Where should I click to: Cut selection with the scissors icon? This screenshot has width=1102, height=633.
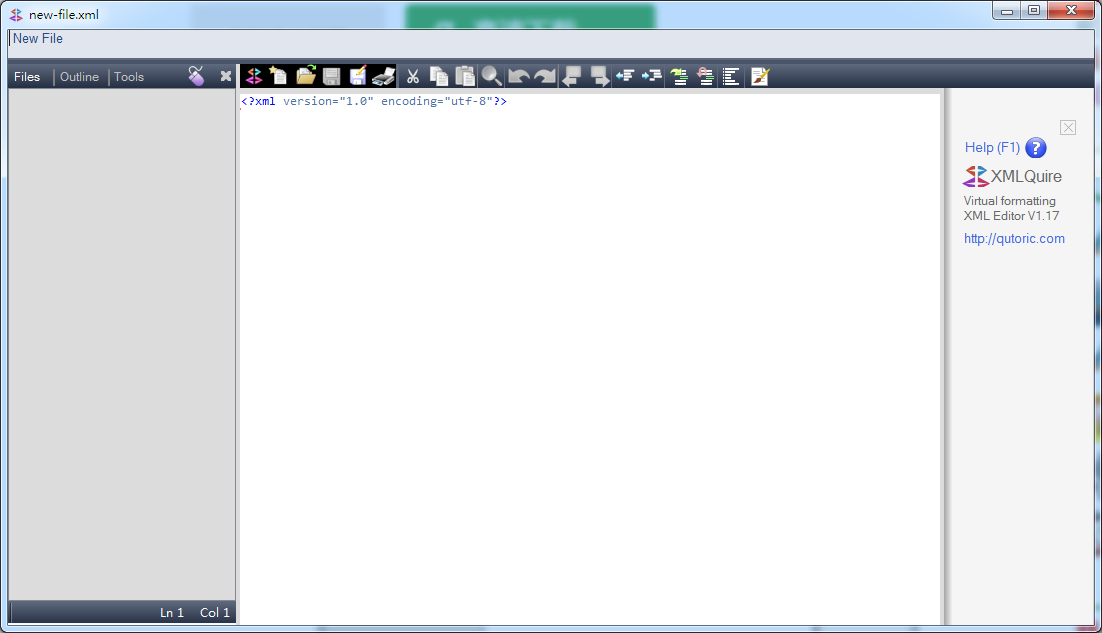pos(413,77)
